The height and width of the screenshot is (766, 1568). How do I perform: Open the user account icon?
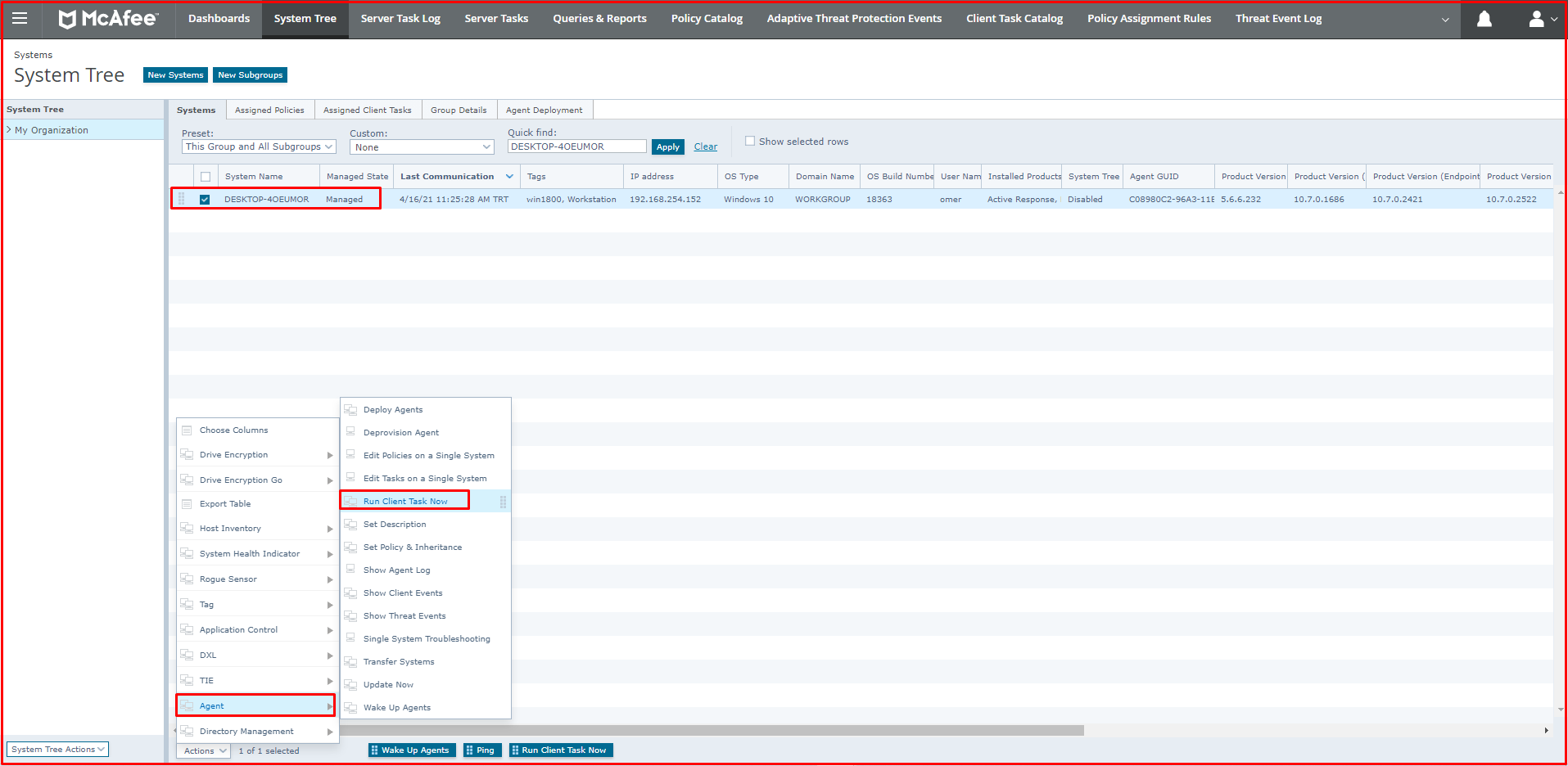pyautogui.click(x=1536, y=19)
